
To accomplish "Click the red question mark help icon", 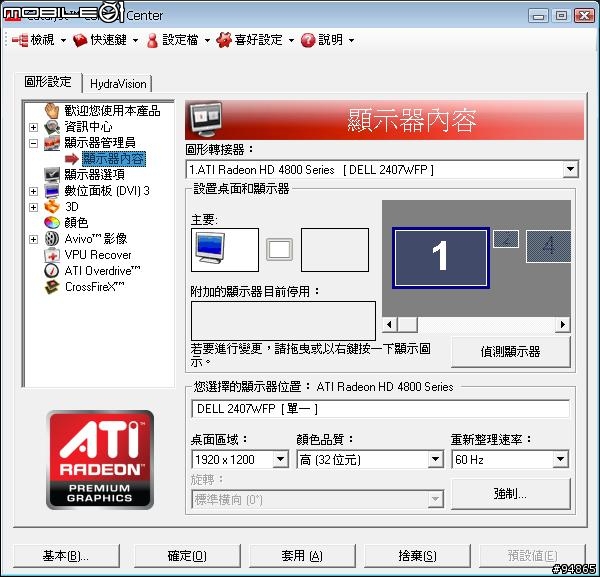I will click(308, 40).
